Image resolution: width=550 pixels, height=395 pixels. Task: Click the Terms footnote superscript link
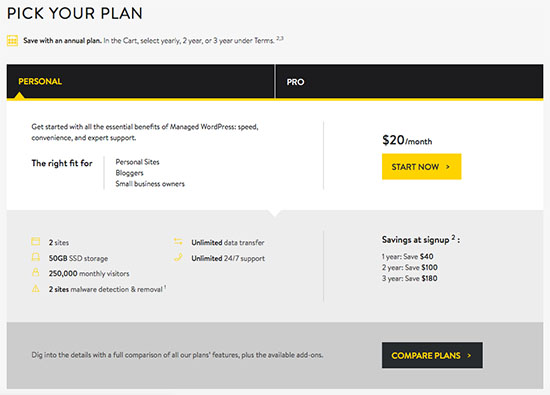[280, 38]
